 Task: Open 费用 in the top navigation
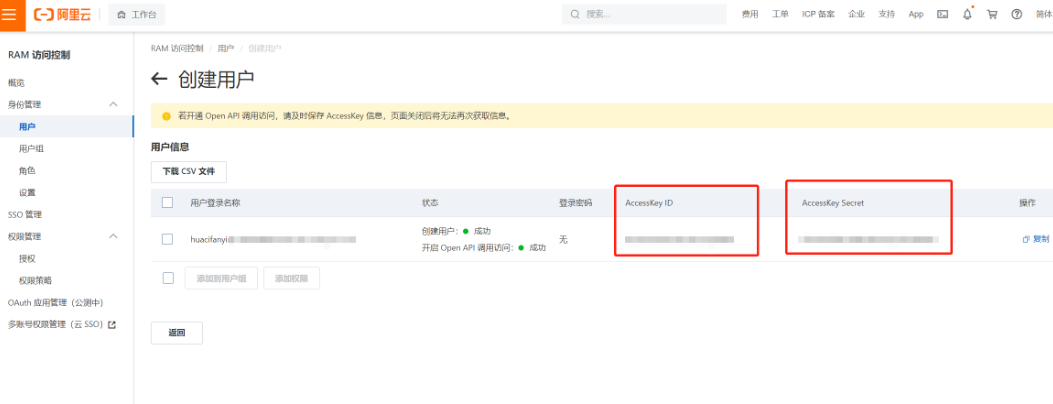point(750,15)
